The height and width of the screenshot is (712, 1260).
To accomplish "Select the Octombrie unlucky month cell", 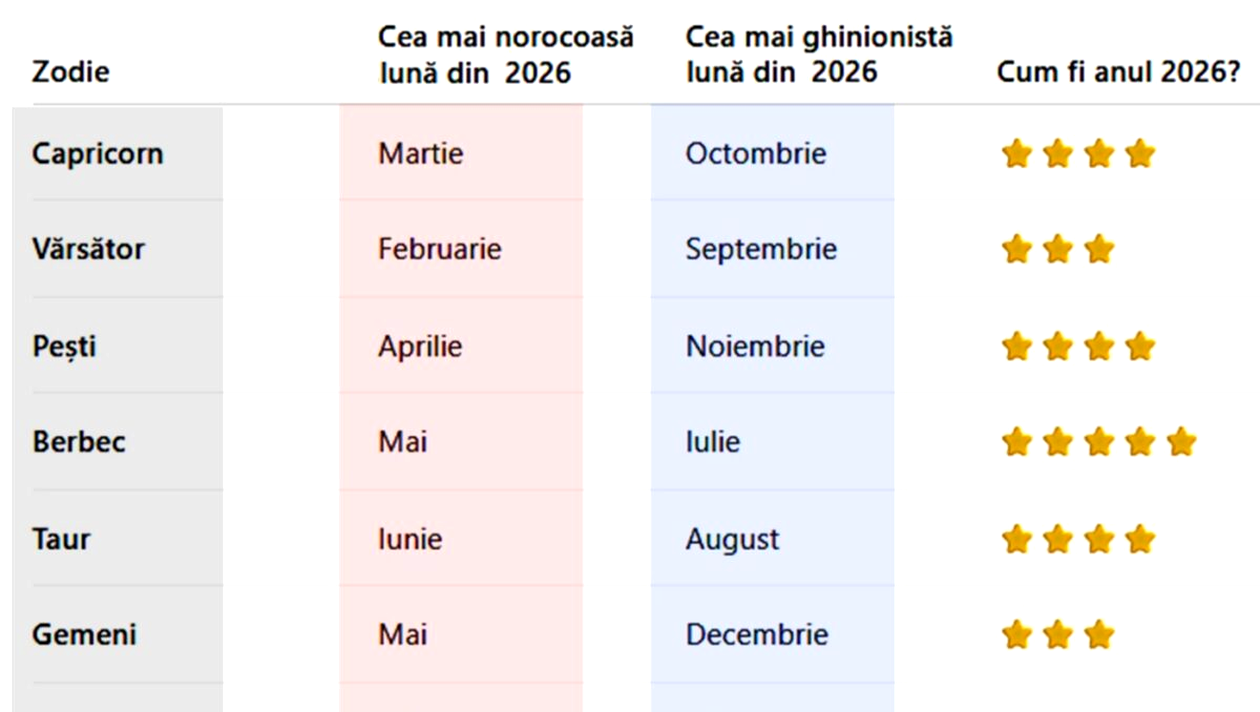I will click(755, 154).
